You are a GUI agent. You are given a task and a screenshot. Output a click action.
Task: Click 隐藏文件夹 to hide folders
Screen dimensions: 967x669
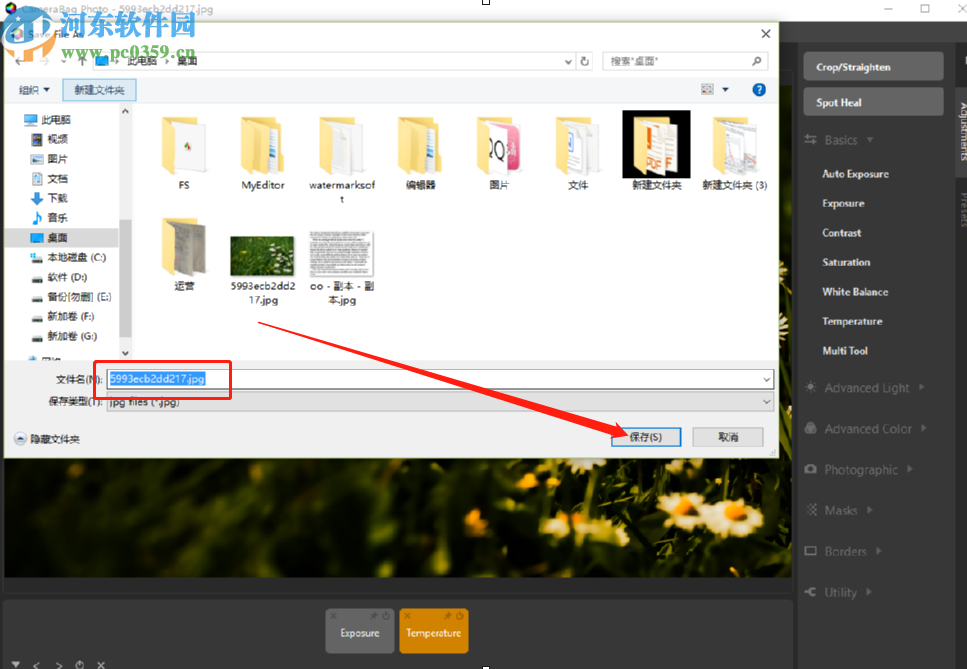click(47, 439)
